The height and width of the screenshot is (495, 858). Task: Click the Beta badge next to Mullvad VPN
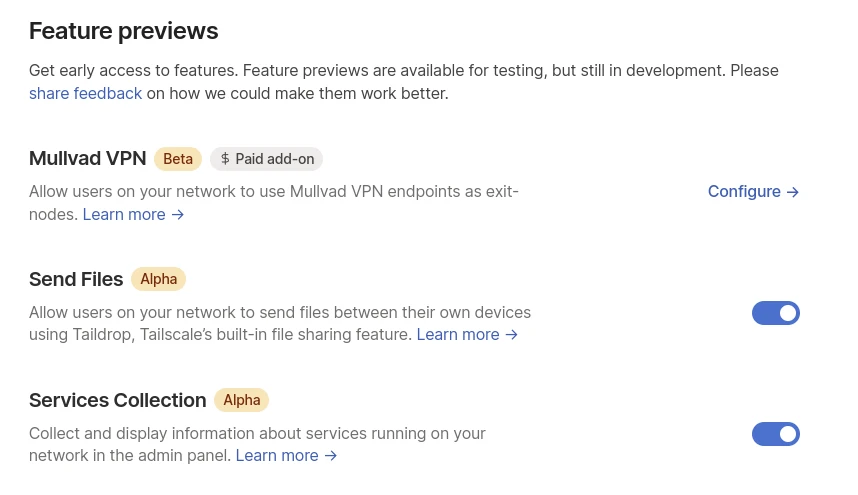178,159
